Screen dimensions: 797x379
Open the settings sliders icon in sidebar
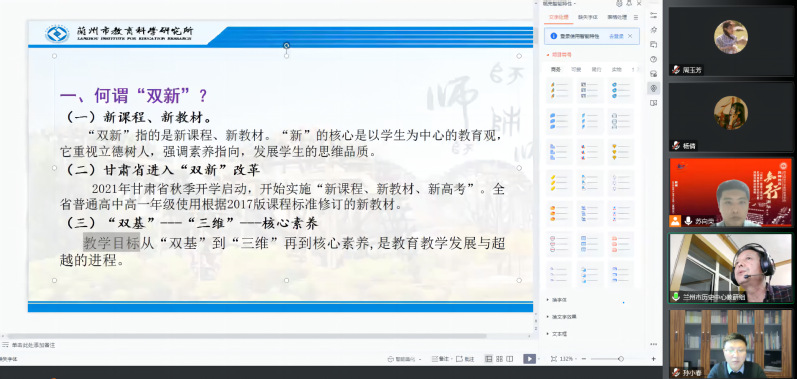coord(654,15)
